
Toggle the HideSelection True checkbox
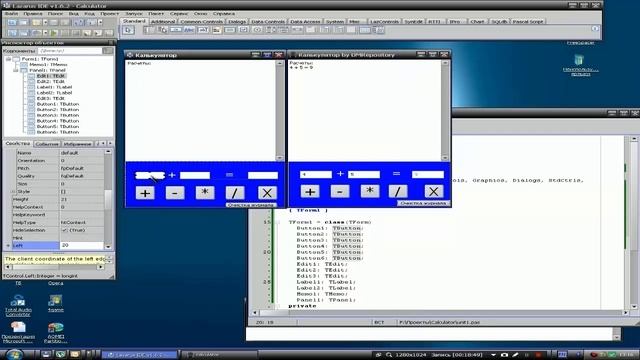[64, 230]
